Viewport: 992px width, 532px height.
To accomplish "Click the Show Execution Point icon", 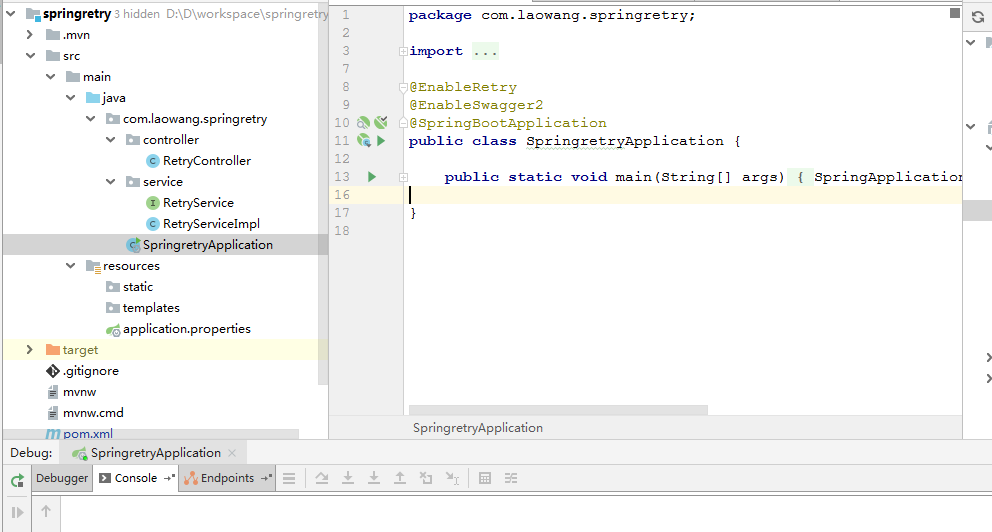I will pos(289,479).
